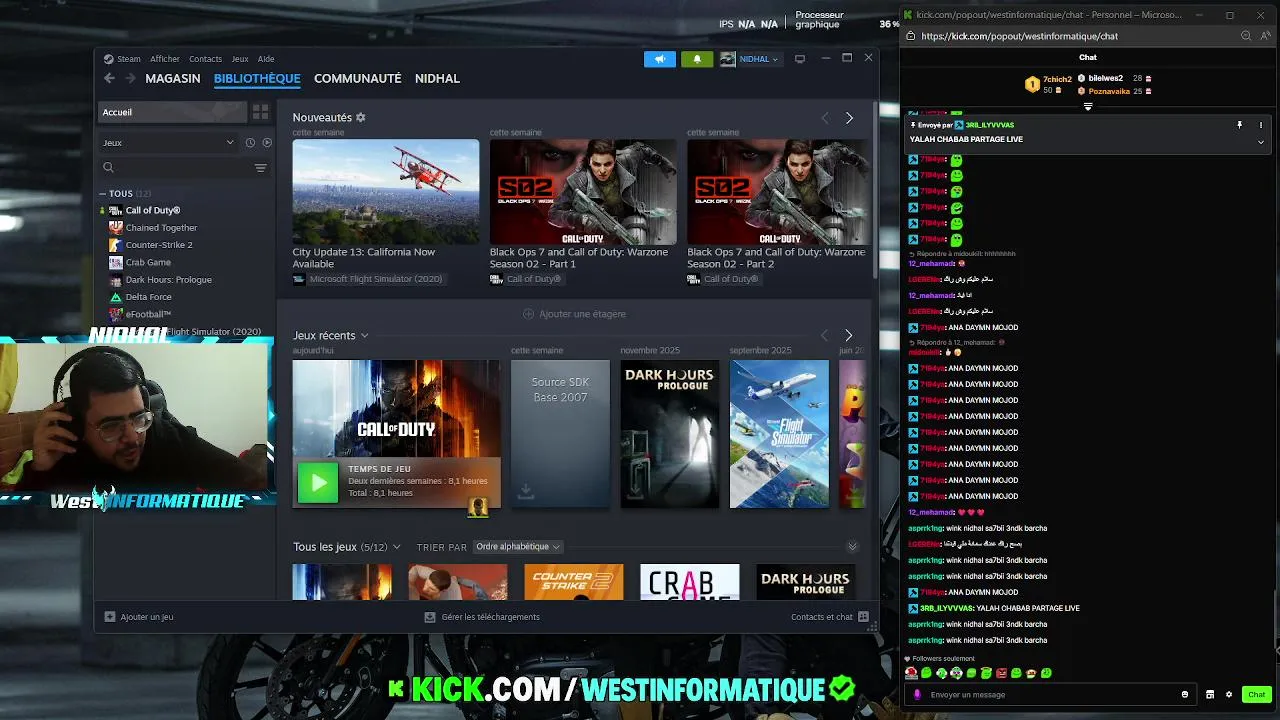Open the emoji picker in chat input
1280x720 pixels.
click(1185, 695)
